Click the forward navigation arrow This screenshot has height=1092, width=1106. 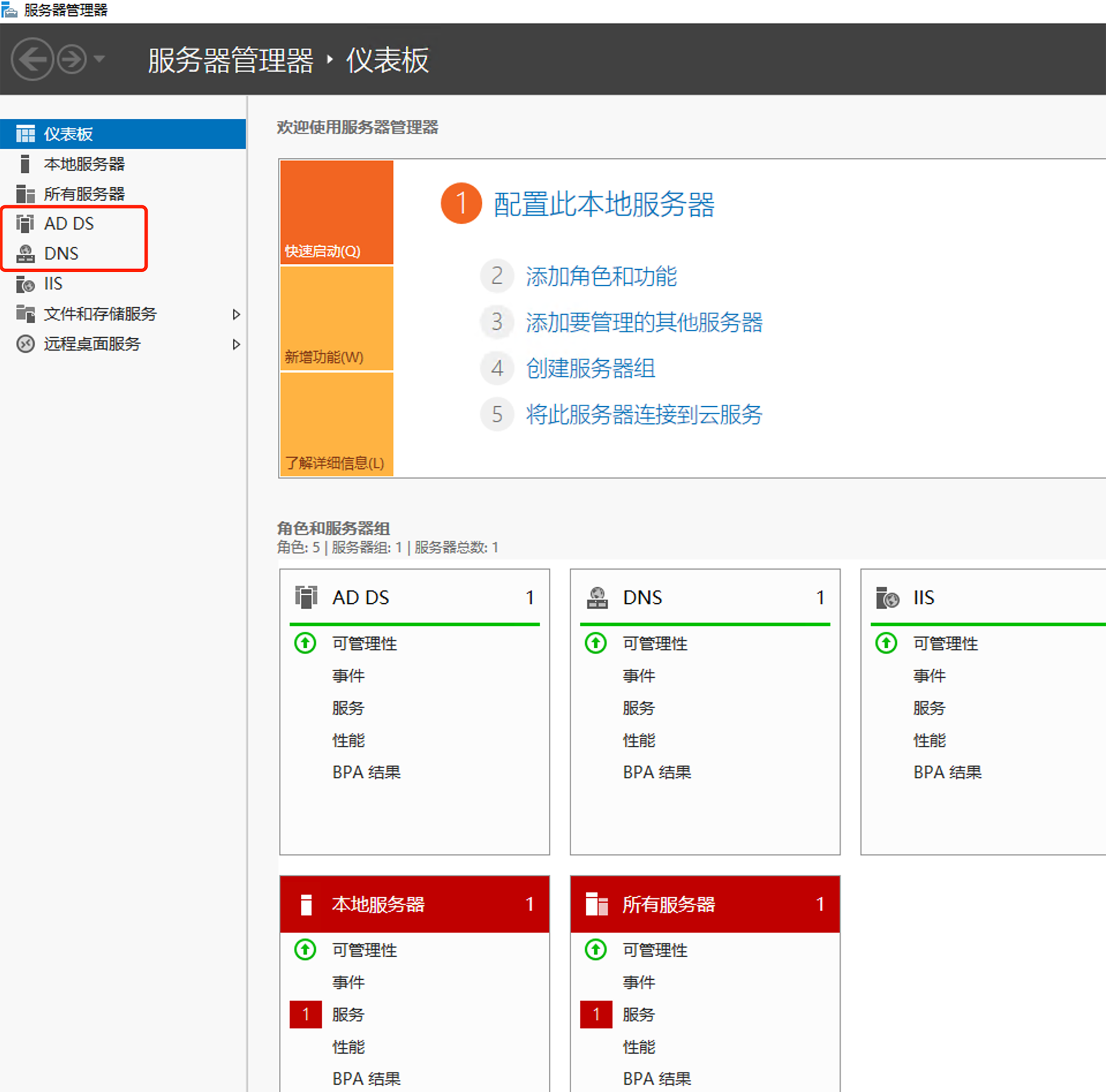72,59
